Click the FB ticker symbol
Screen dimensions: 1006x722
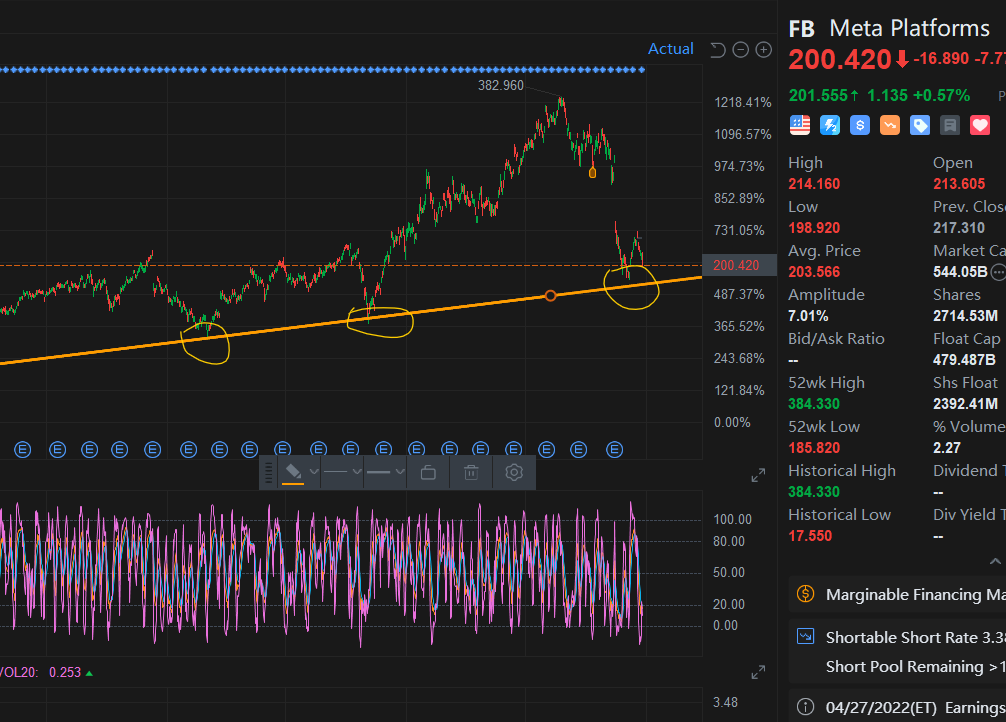pyautogui.click(x=801, y=29)
